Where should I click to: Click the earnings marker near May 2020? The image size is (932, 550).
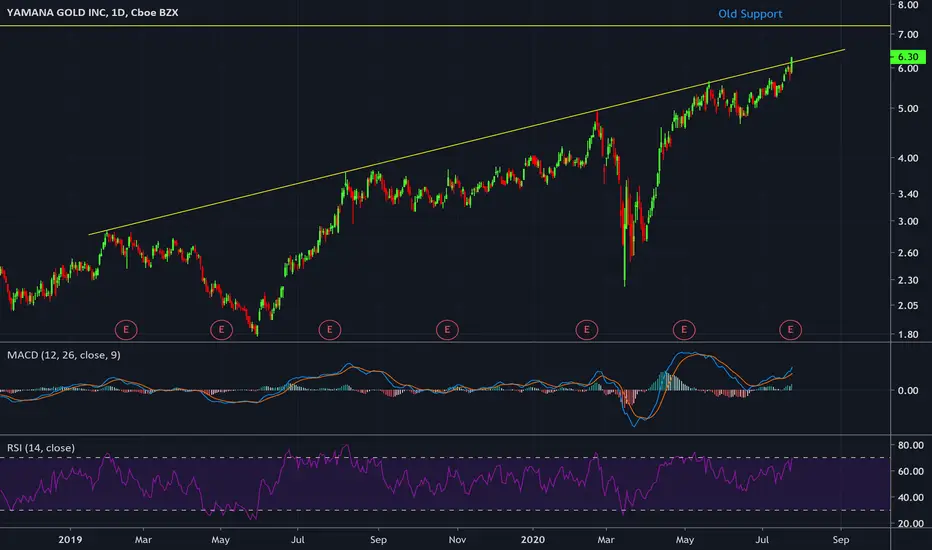click(x=684, y=329)
